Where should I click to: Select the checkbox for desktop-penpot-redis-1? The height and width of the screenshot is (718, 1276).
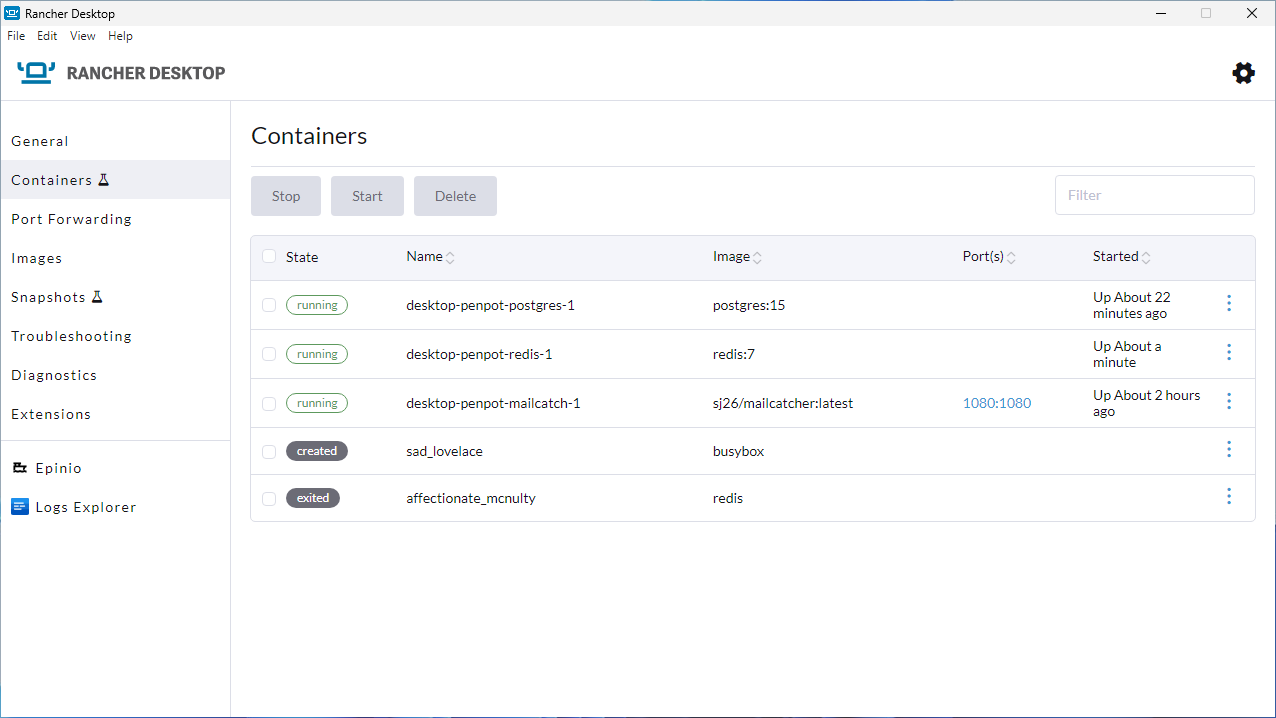tap(268, 354)
